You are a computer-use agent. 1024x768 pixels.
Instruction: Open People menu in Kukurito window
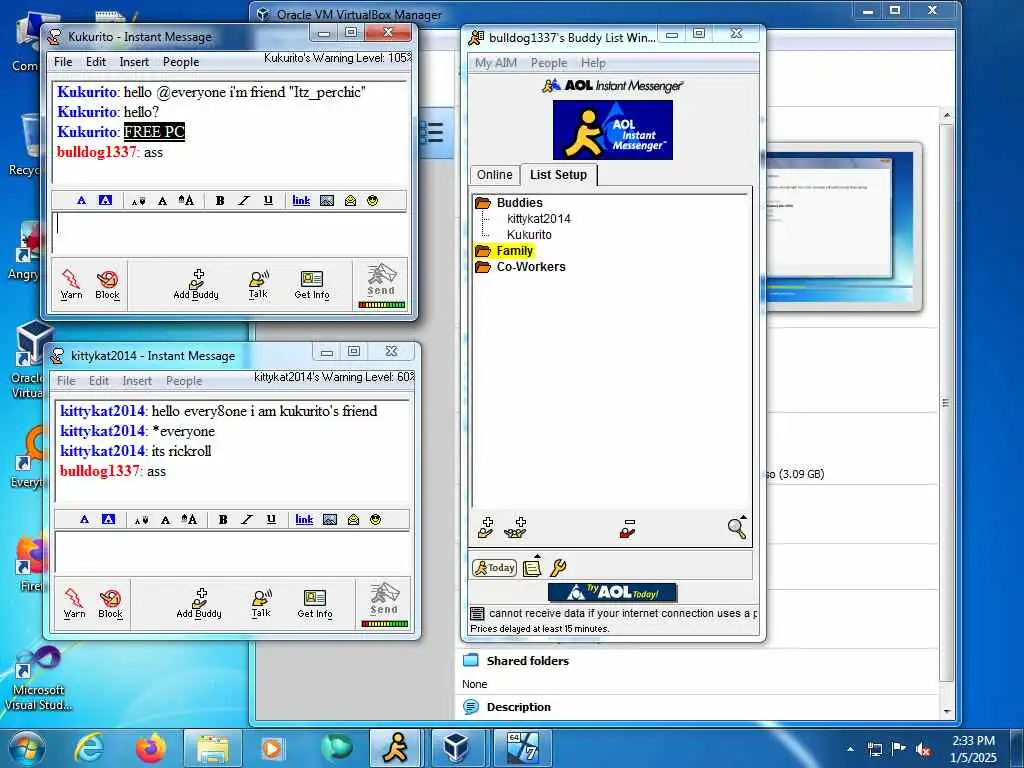pyautogui.click(x=181, y=62)
